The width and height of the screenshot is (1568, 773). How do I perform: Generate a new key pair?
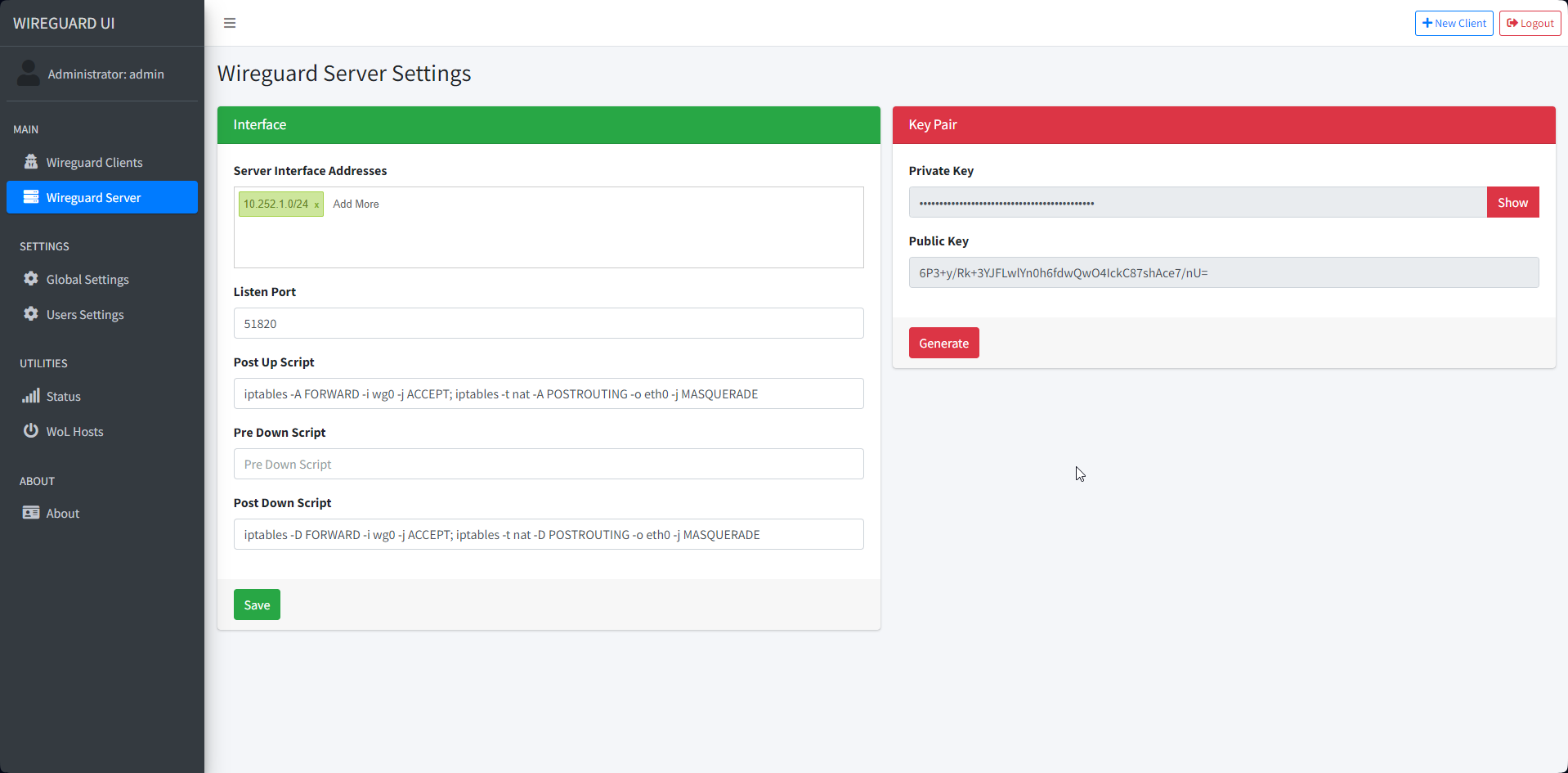click(943, 344)
